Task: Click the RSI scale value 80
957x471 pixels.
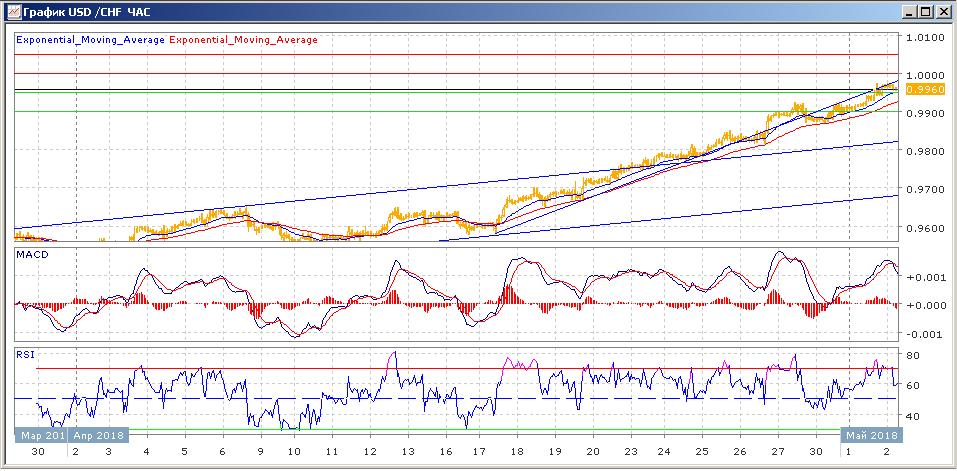Action: (x=914, y=355)
